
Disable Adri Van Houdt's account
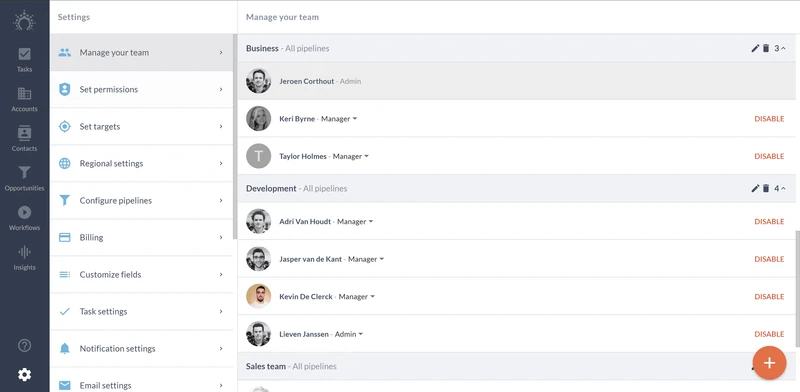pos(769,222)
